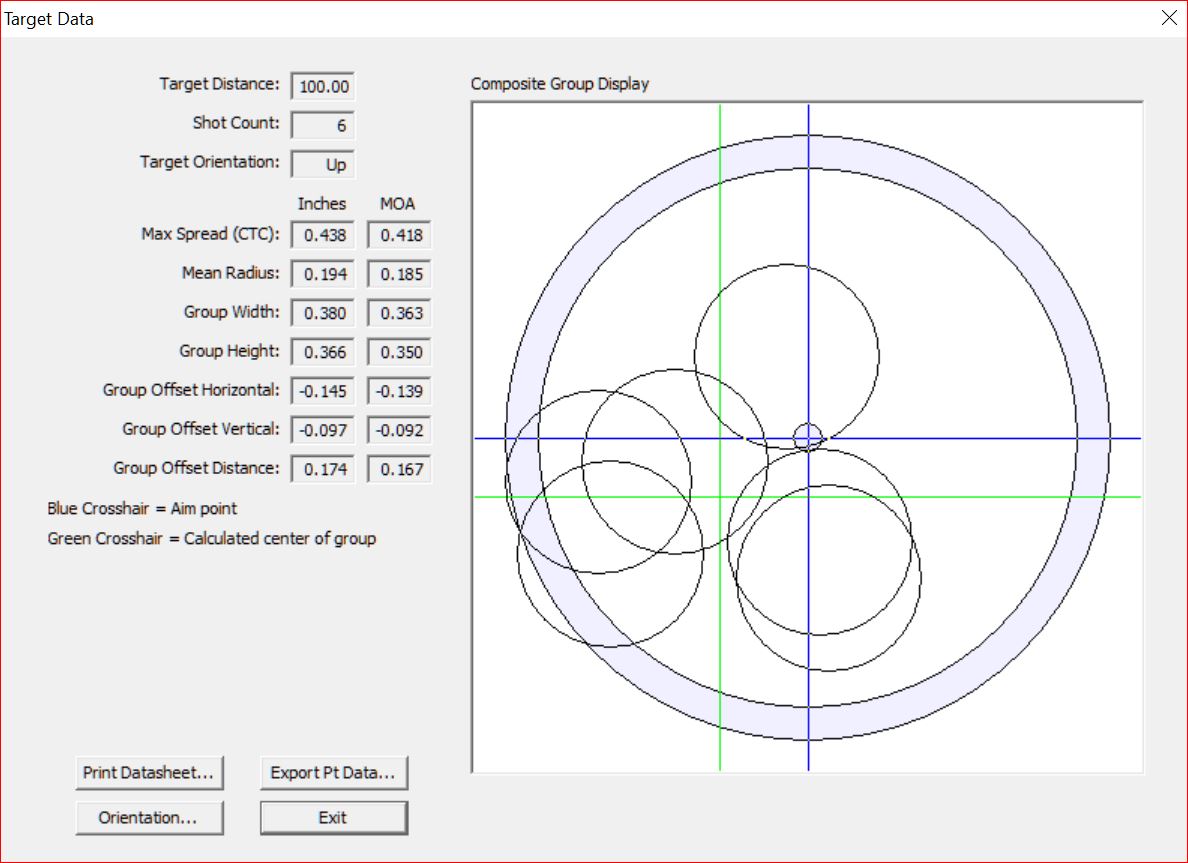Viewport: 1188px width, 863px height.
Task: Click the small blue aim point circle
Action: (x=808, y=437)
